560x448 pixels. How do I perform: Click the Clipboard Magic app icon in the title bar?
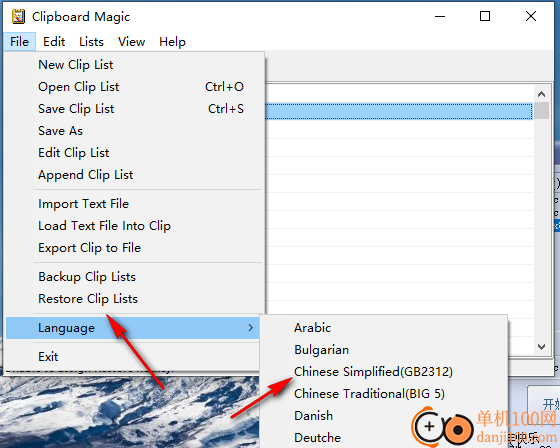(x=18, y=16)
